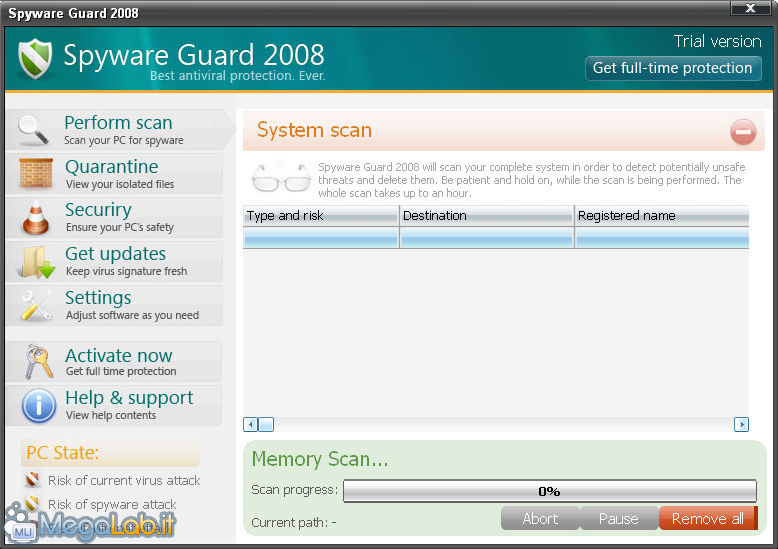Click the 'System scan' heading
The width and height of the screenshot is (778, 549).
pyautogui.click(x=314, y=130)
